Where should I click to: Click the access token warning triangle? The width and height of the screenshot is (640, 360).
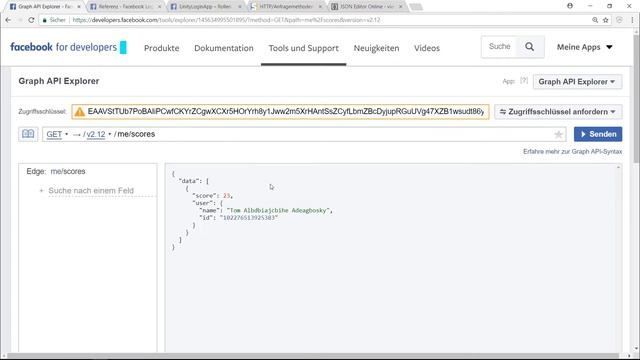click(x=80, y=112)
